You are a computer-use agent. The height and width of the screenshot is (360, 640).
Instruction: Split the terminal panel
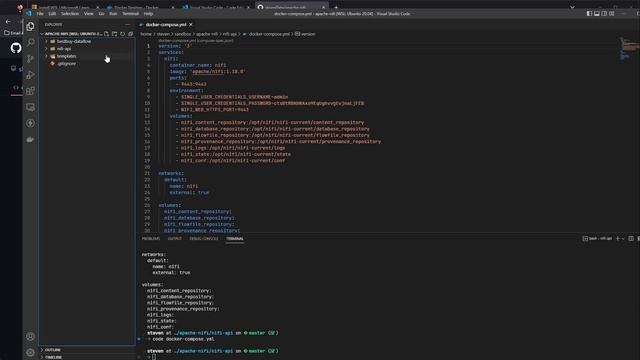631,239
